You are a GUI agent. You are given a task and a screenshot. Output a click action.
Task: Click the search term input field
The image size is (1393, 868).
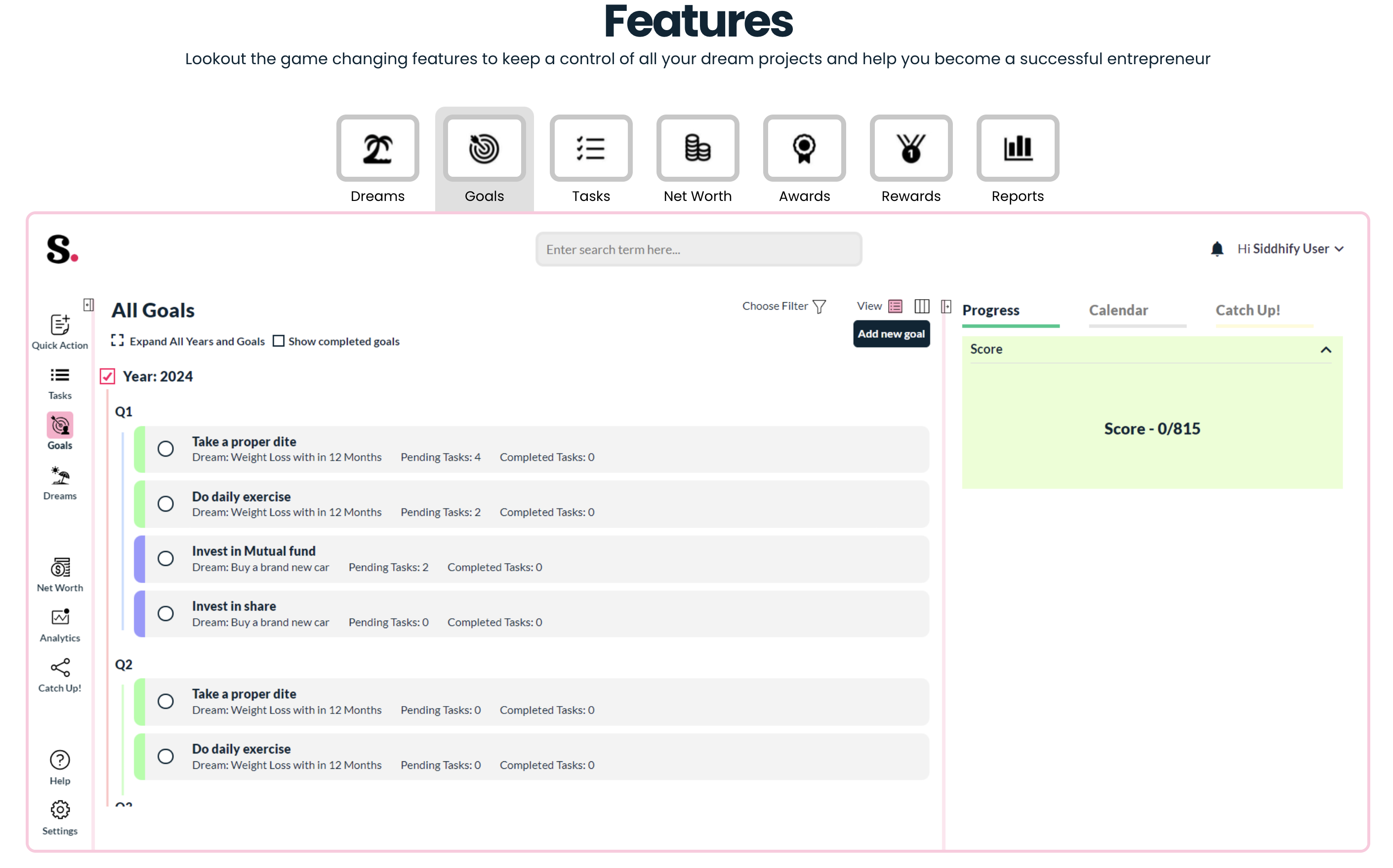[x=698, y=250]
